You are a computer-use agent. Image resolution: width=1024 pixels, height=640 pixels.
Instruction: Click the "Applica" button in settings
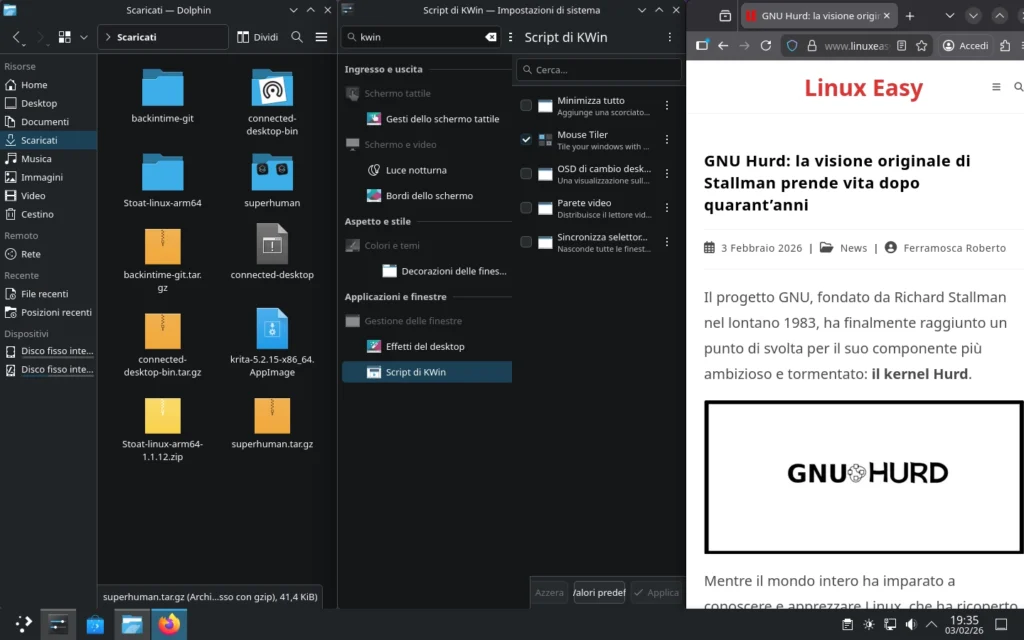pos(656,592)
